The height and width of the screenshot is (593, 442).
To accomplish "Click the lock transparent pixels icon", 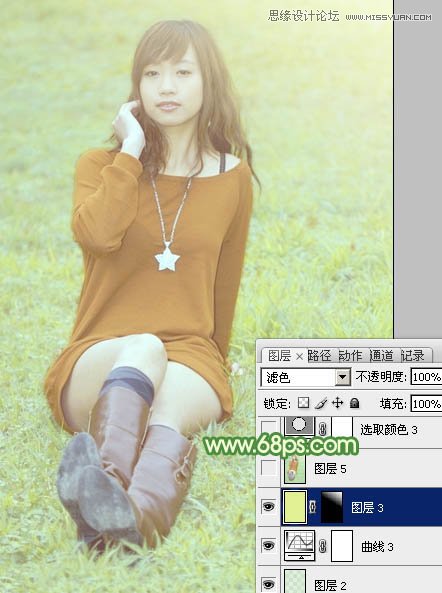I will 303,403.
